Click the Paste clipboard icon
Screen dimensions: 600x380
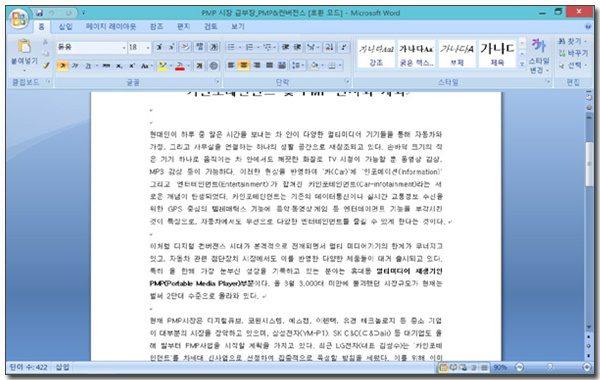tap(24, 46)
